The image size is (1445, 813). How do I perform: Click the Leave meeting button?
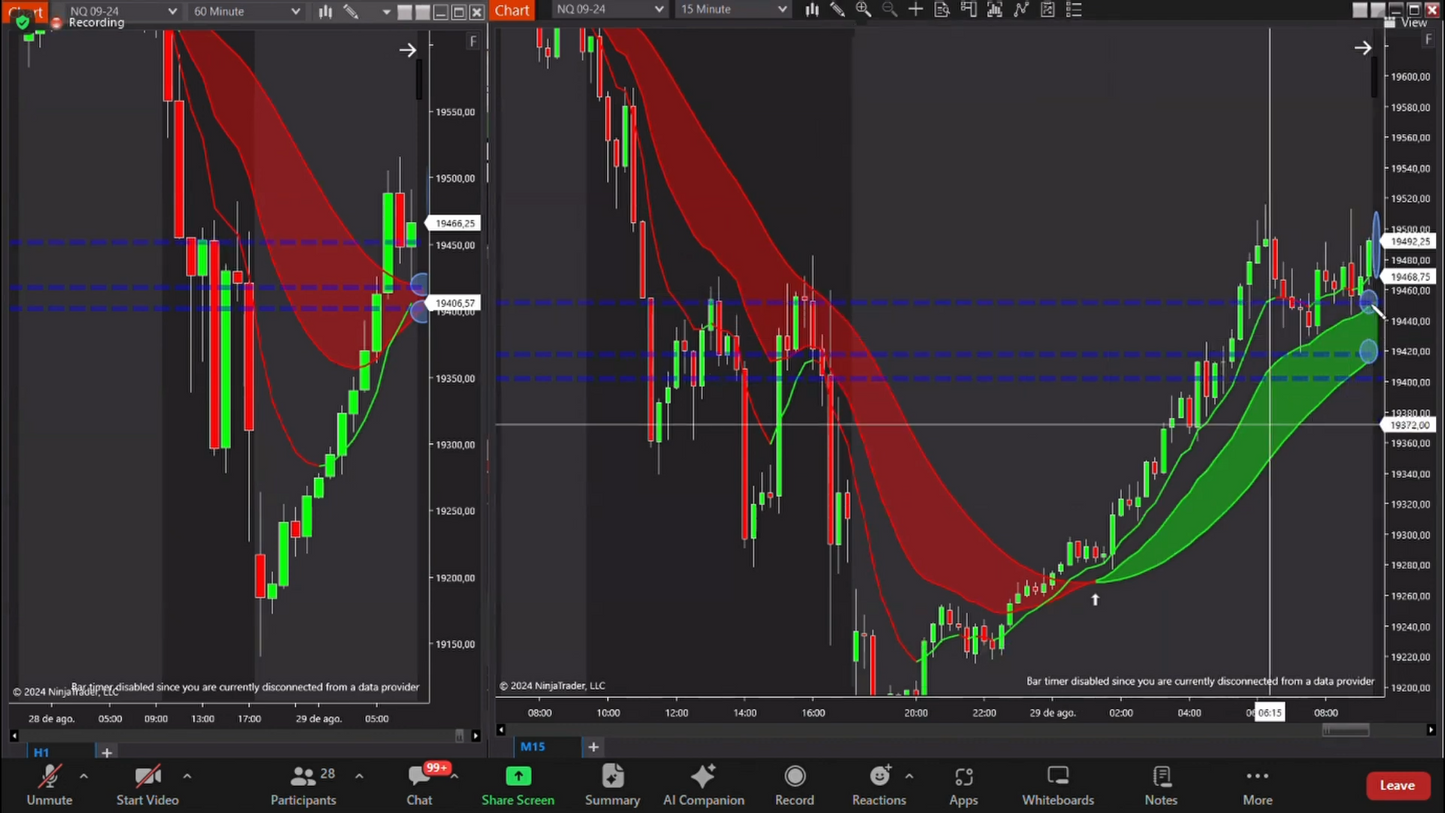(1397, 785)
